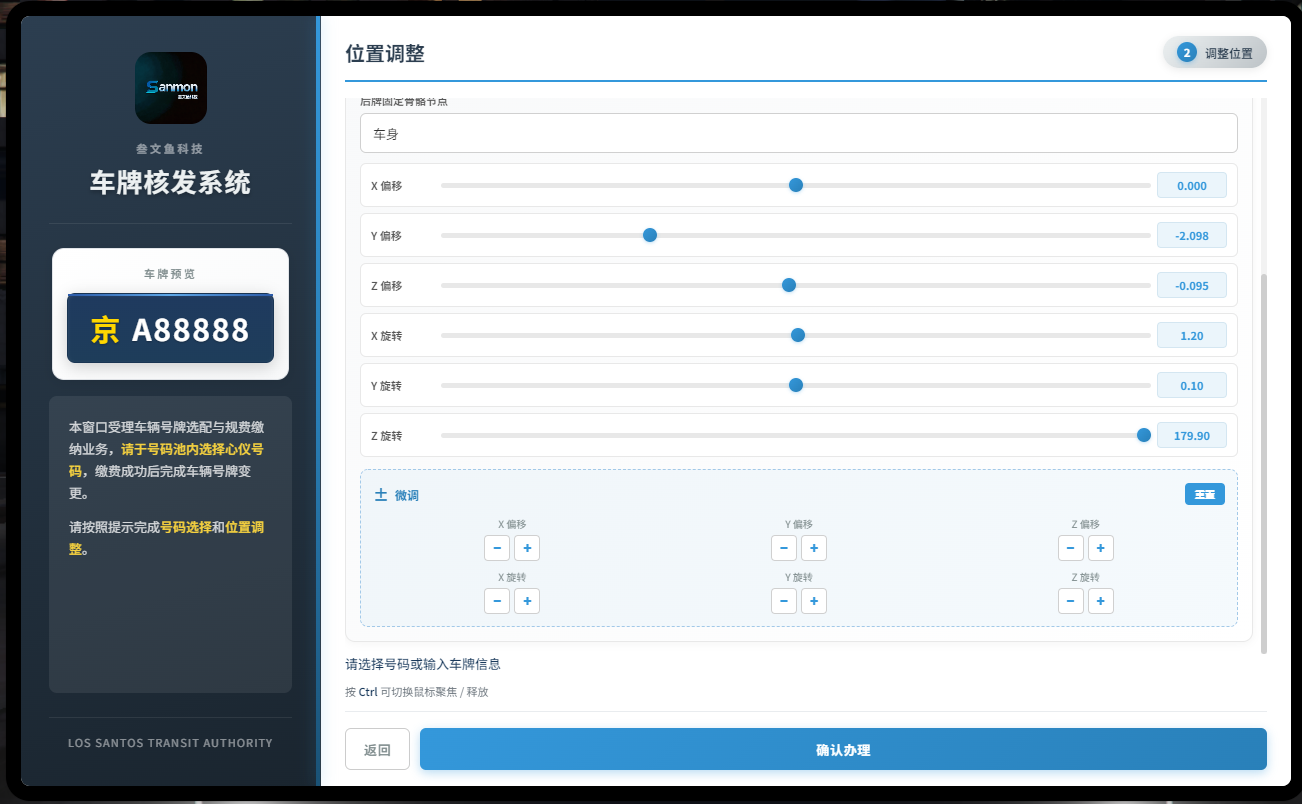Click the Y 旋转 slider handle
Viewport: 1302px width, 804px height.
(x=796, y=385)
